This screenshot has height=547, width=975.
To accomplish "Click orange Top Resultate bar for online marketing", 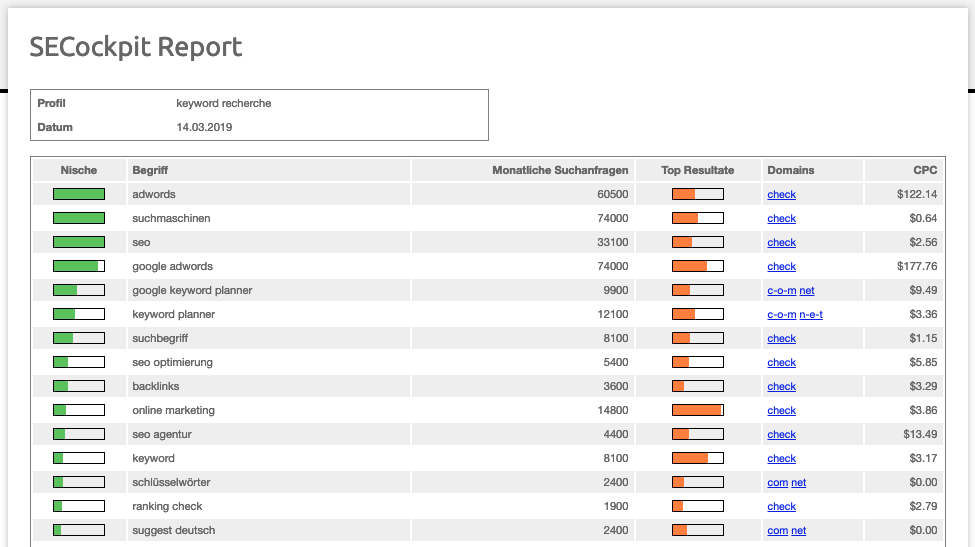I will click(x=697, y=410).
